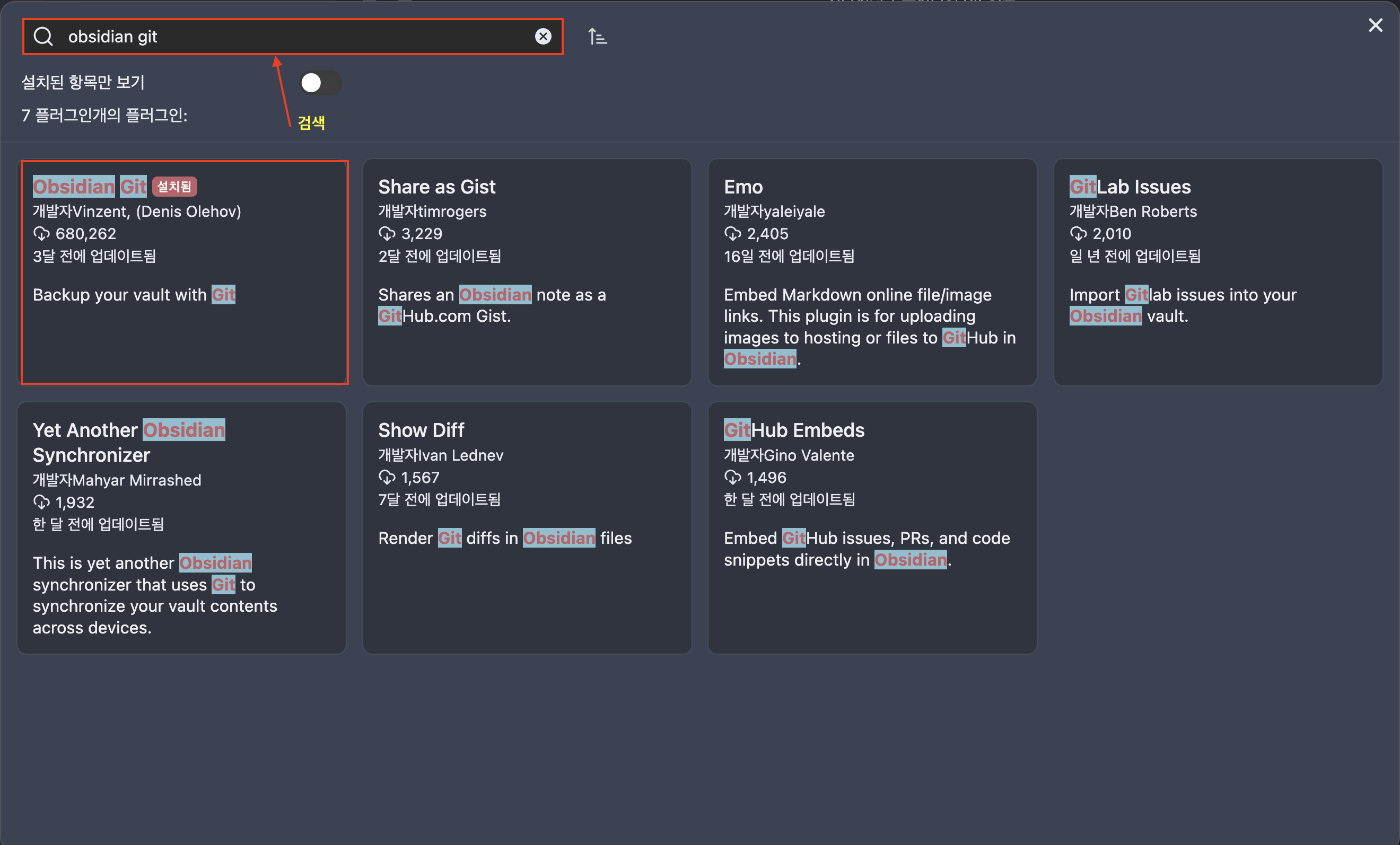The width and height of the screenshot is (1400, 845).
Task: Click download icon beside 3,229
Action: click(387, 233)
